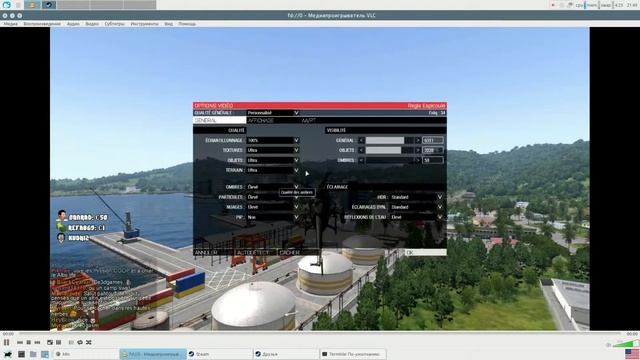Viewport: 640px width, 360px height.
Task: Click the US flag keyboard layout indicator
Action: coord(632,354)
